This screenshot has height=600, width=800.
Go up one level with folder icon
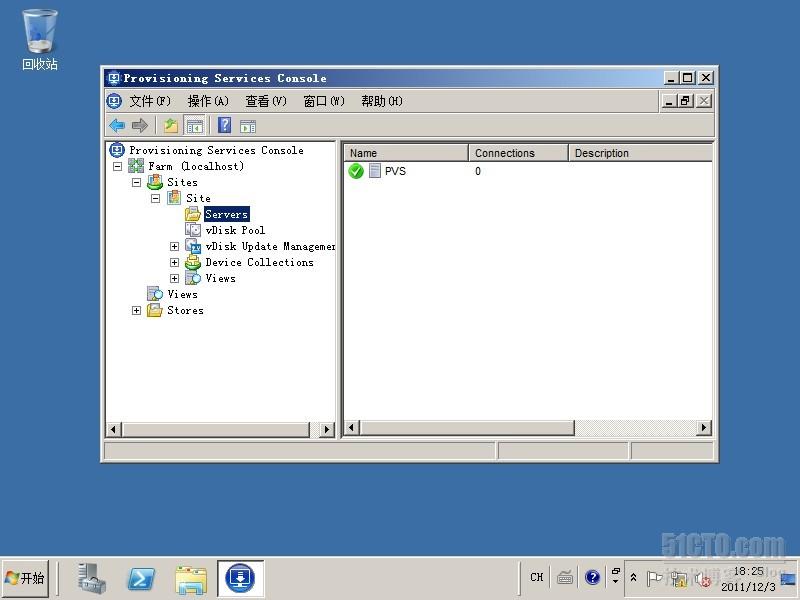click(x=170, y=125)
